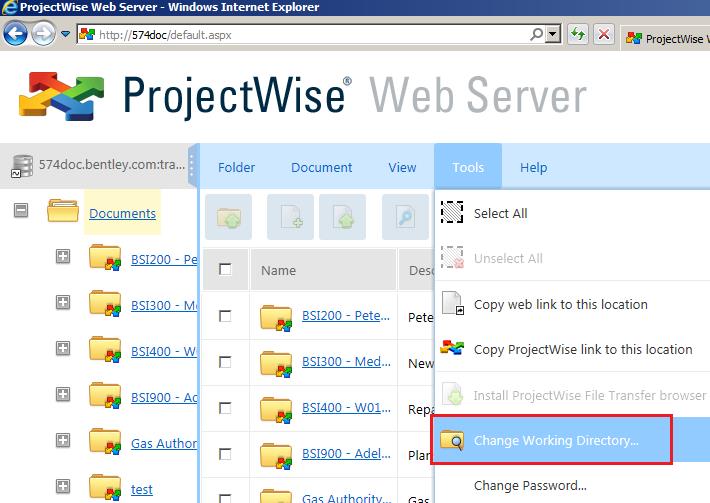The image size is (710, 503).
Task: Click the BSI300 - Med... list folder icon
Action: (x=276, y=364)
